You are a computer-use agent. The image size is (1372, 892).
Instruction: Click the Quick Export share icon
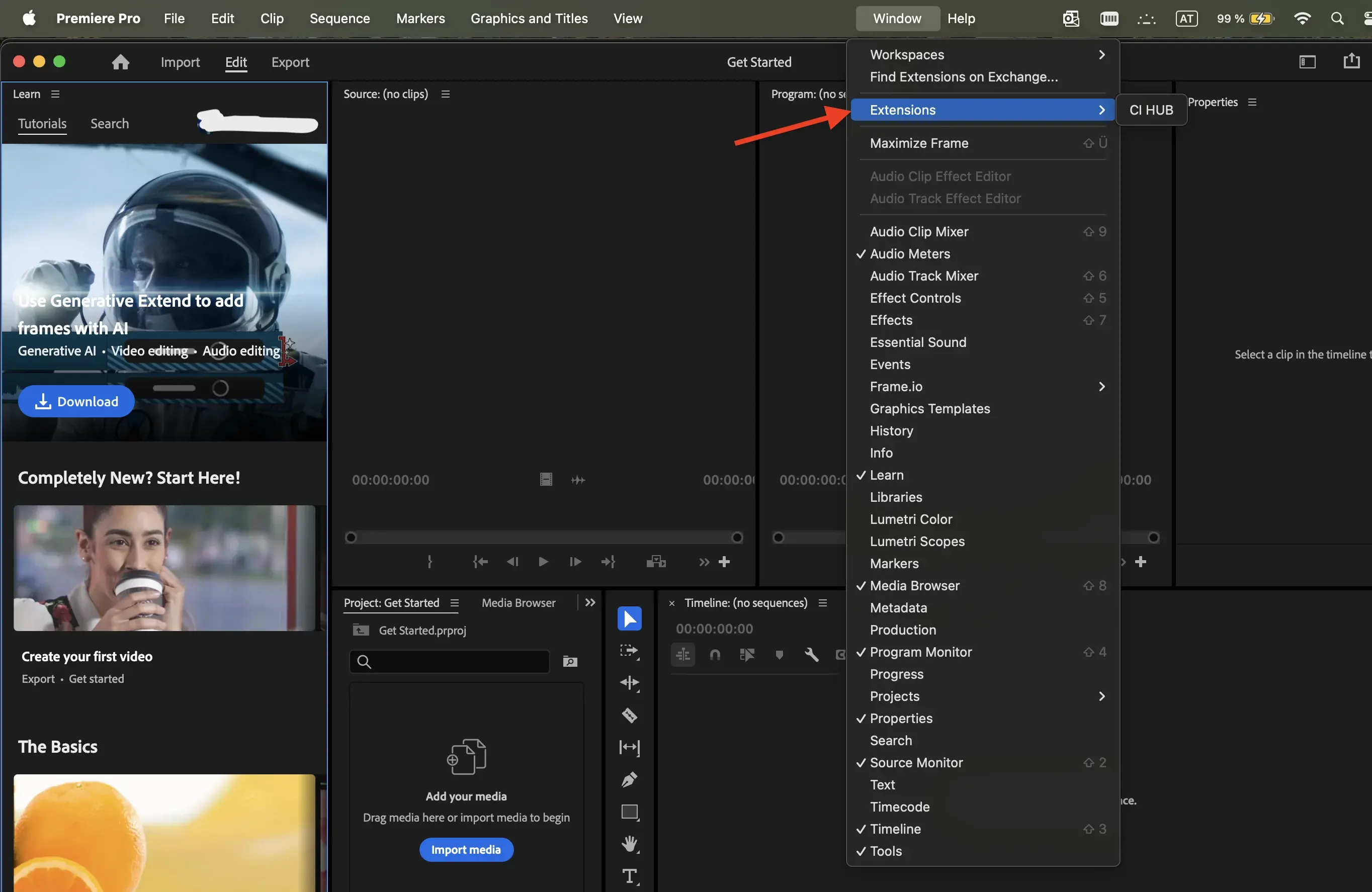(1351, 61)
